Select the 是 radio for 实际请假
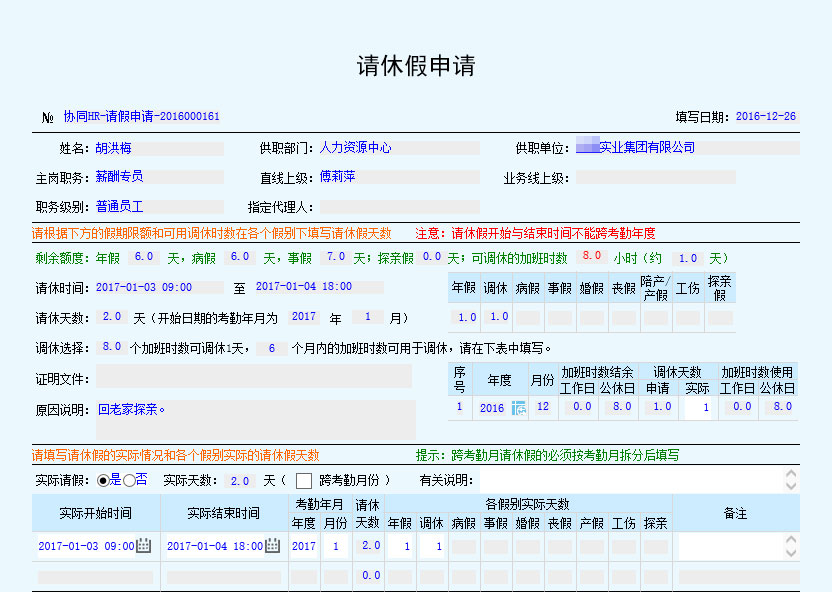This screenshot has width=832, height=592. coord(103,481)
